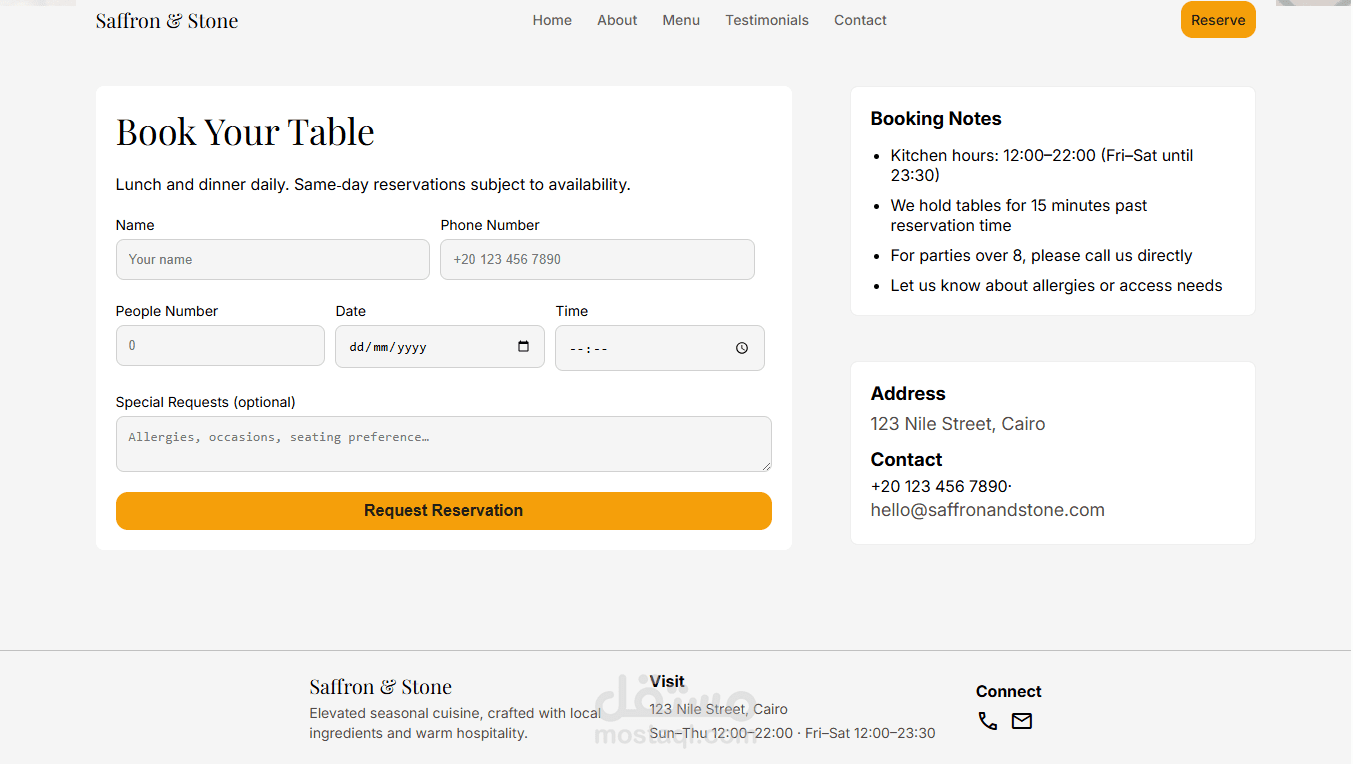Click the hello@saffronandstone.com email address
The height and width of the screenshot is (764, 1353).
[x=987, y=510]
